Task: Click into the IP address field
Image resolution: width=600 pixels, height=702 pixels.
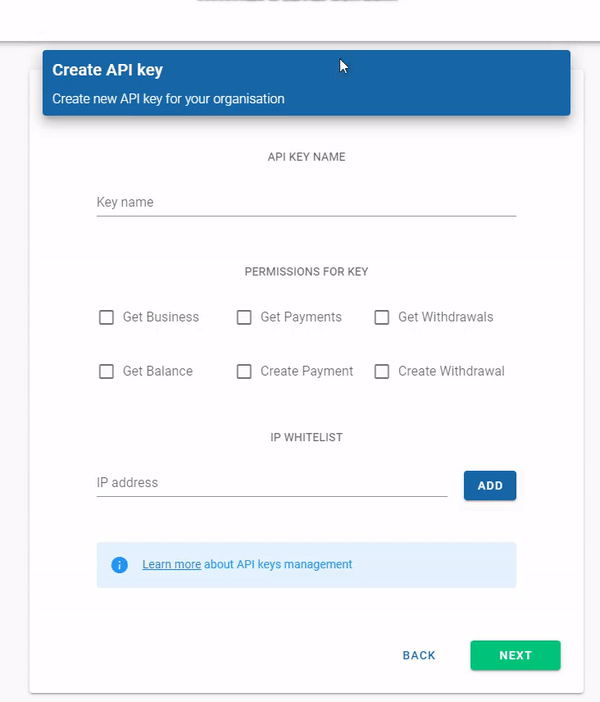Action: click(271, 483)
